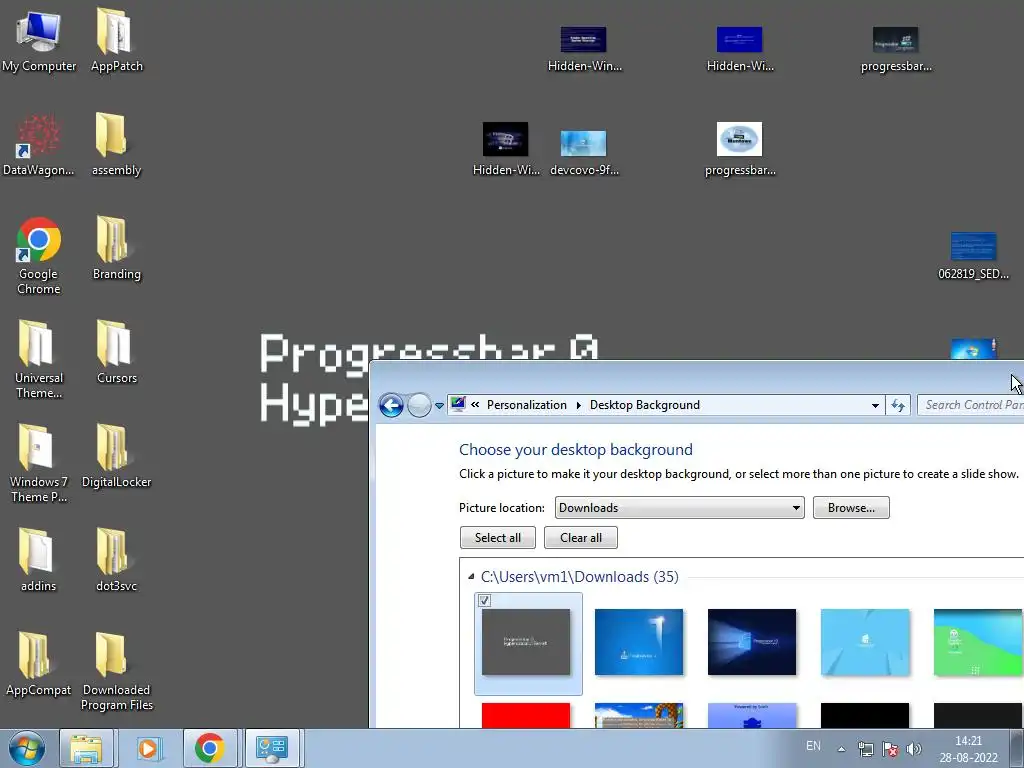1024x768 pixels.
Task: Open Action Center flag tray icon
Action: point(889,749)
